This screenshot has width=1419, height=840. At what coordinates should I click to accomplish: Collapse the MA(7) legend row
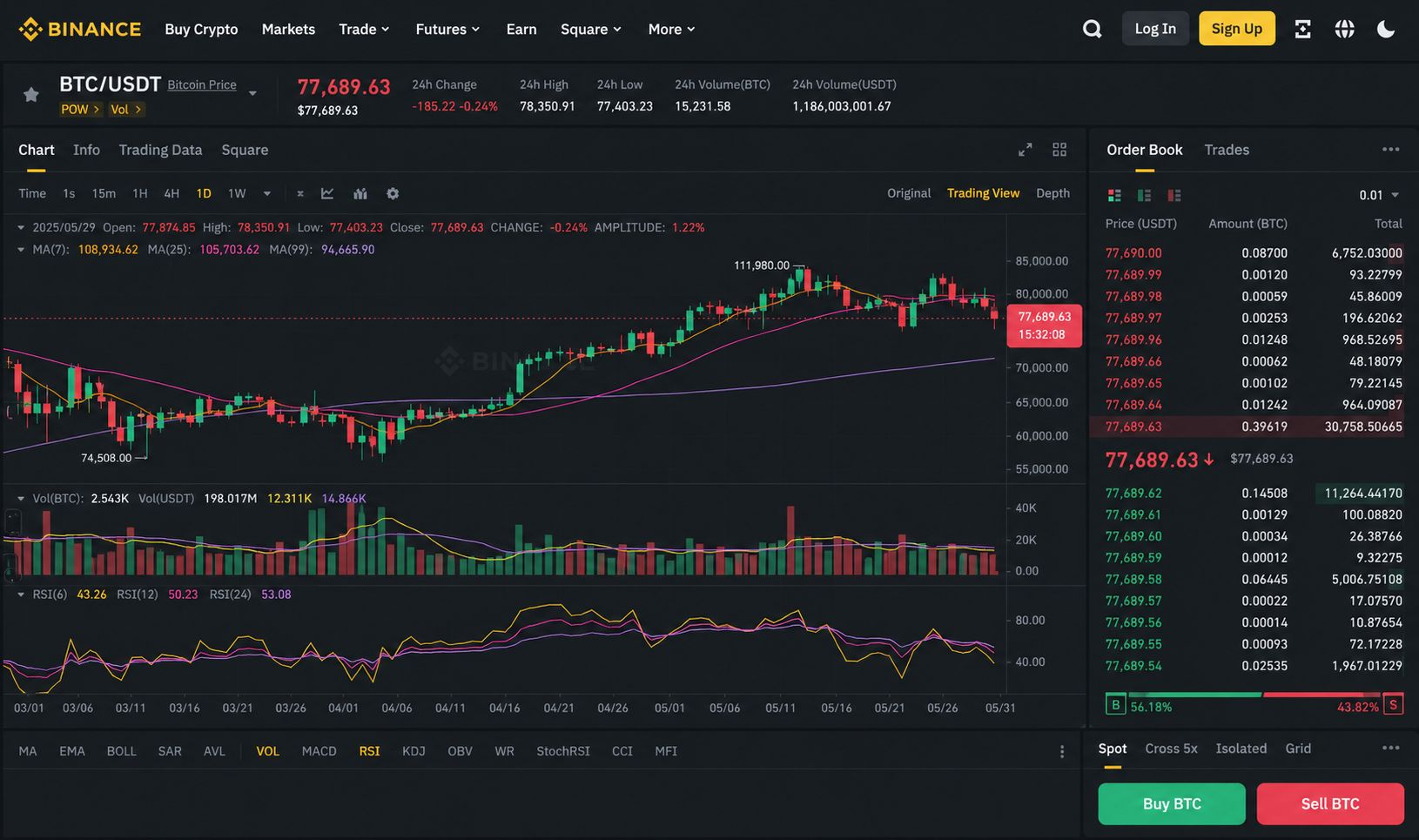tap(21, 249)
